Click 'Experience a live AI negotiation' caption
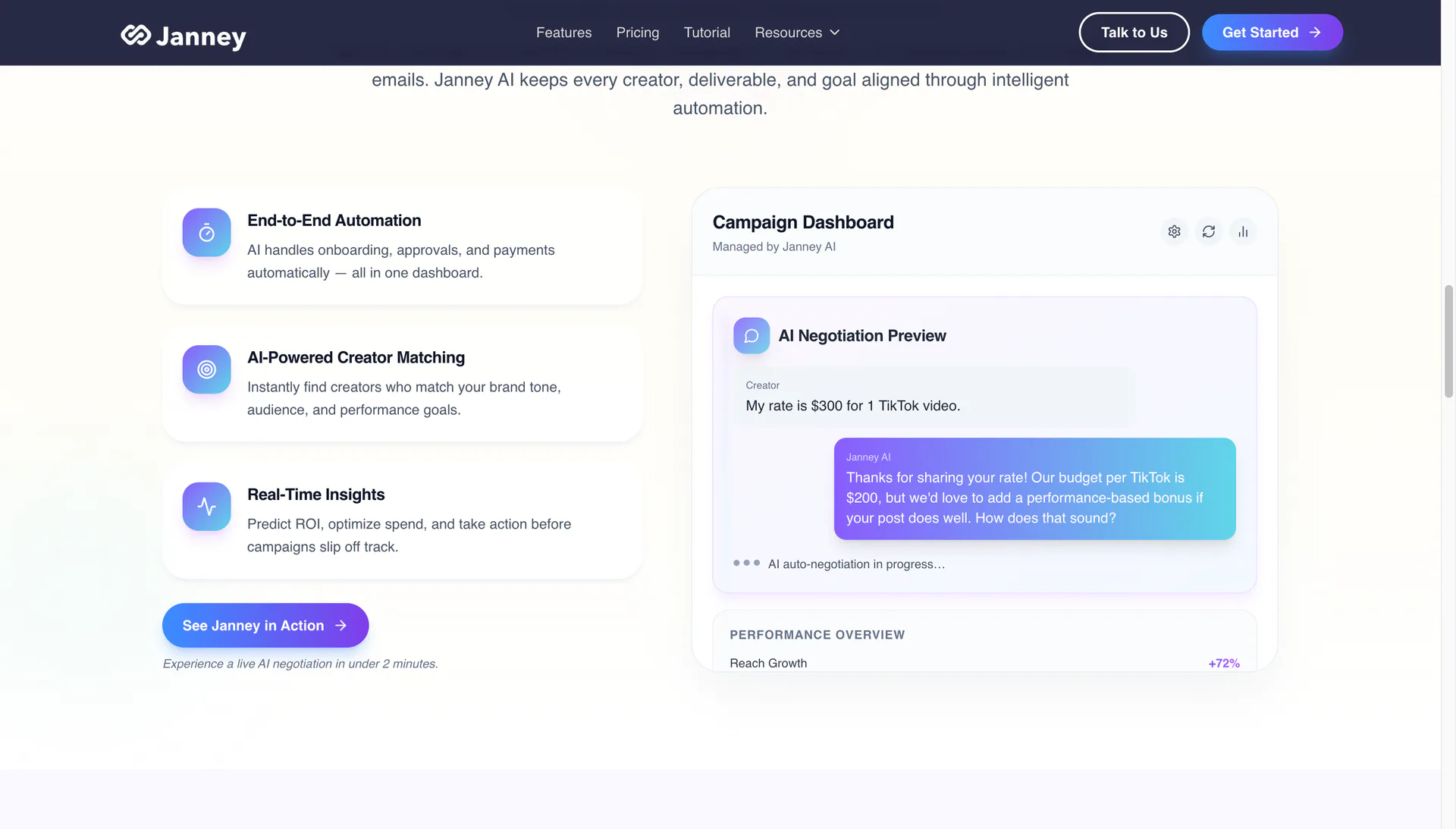Image resolution: width=1456 pixels, height=829 pixels. pyautogui.click(x=300, y=664)
